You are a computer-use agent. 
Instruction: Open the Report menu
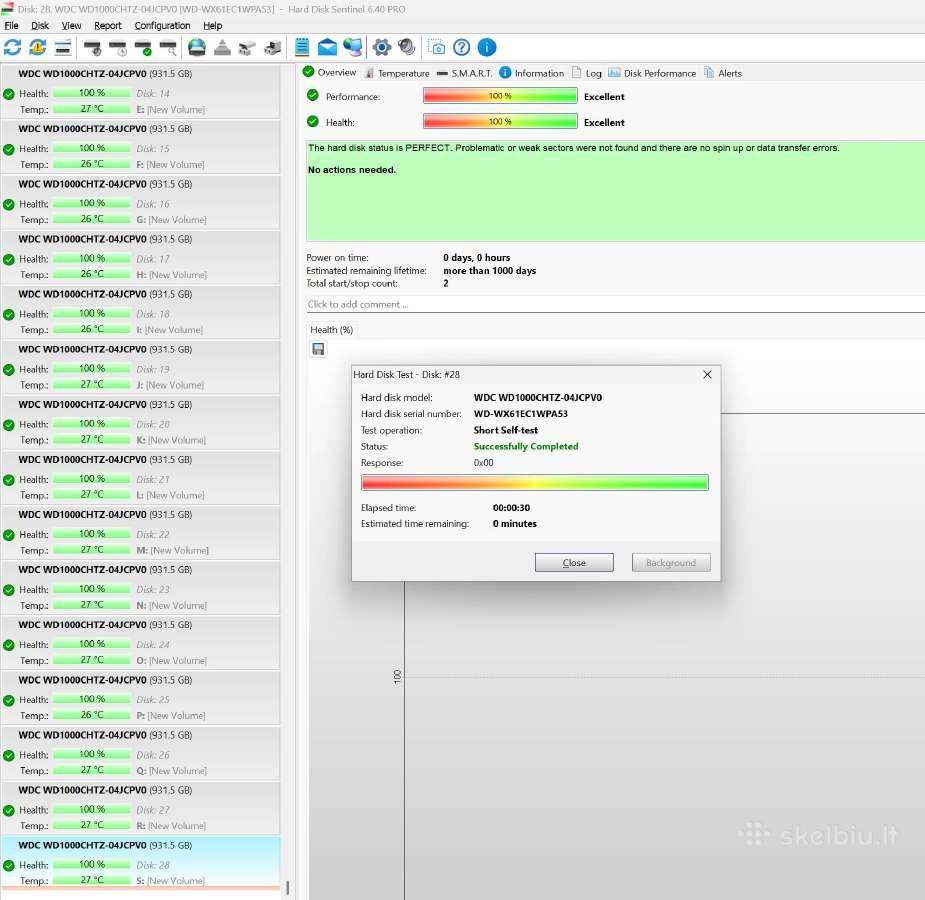click(107, 25)
